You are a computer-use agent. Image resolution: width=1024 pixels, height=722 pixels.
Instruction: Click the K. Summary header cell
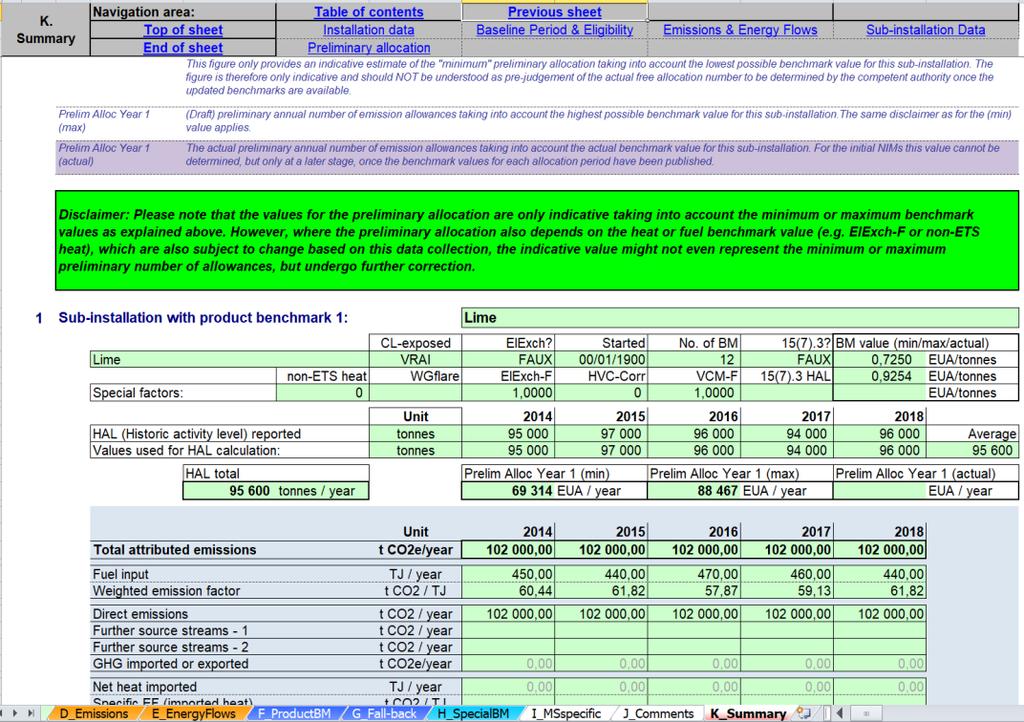tap(46, 29)
